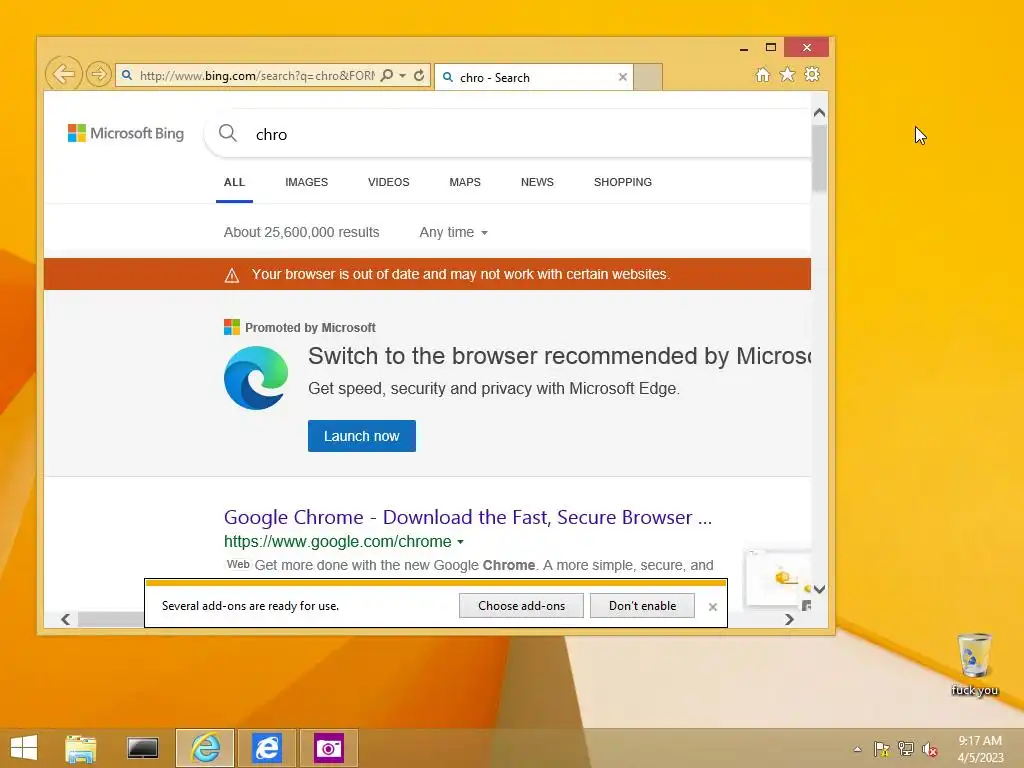The image size is (1024, 768).
Task: Click the vertical scrollbar thumb
Action: click(819, 159)
